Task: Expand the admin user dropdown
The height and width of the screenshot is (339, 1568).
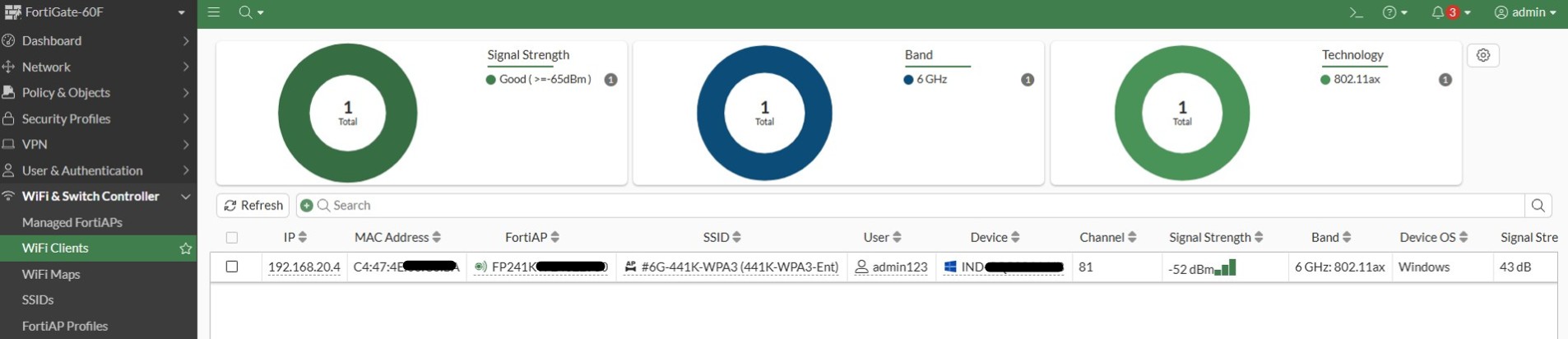Action: click(1526, 12)
